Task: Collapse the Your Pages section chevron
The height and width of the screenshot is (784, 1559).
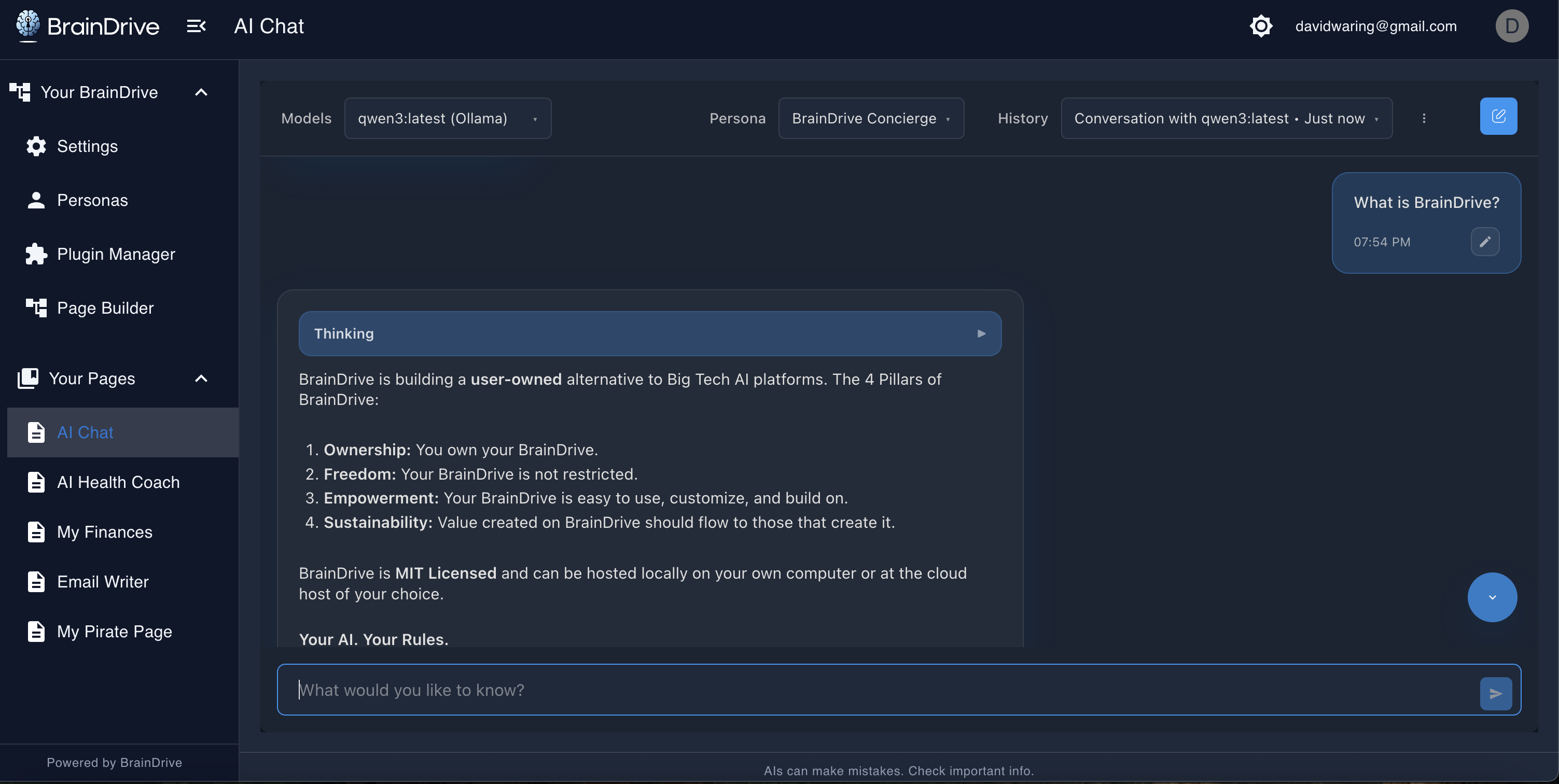Action: (x=201, y=379)
